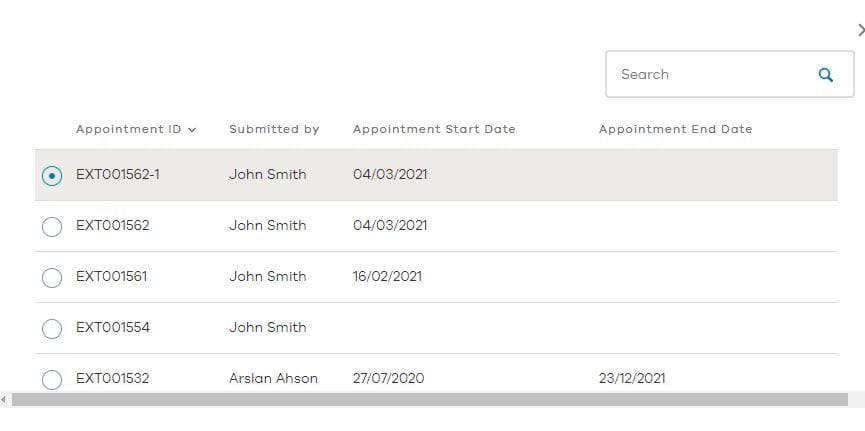Pick the EXT001554 radio button
865x431 pixels.
click(x=52, y=329)
